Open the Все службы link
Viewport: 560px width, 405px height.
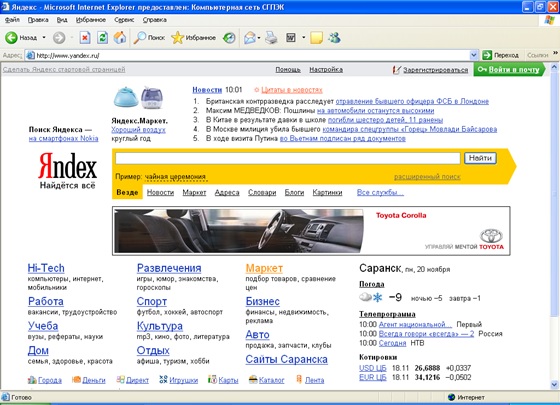(x=380, y=192)
